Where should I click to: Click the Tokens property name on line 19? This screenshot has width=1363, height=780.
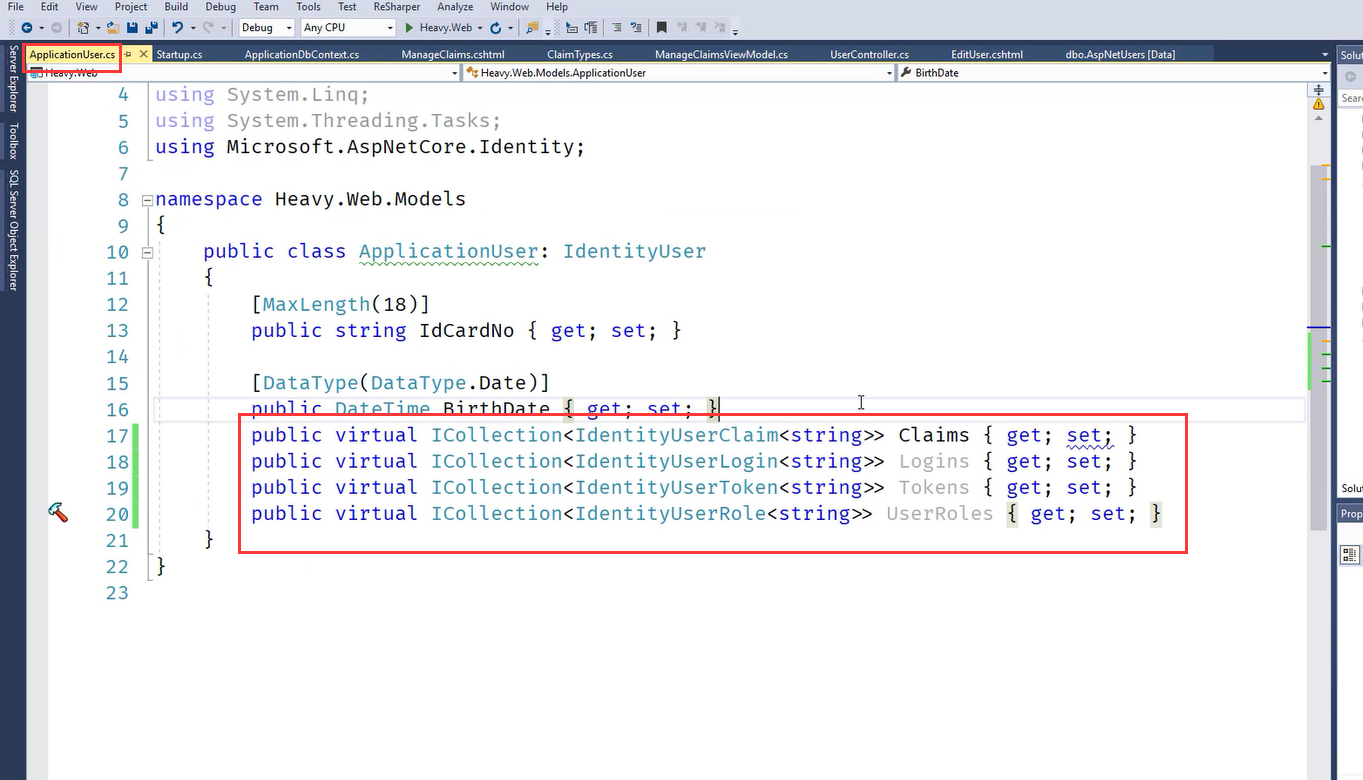(934, 487)
